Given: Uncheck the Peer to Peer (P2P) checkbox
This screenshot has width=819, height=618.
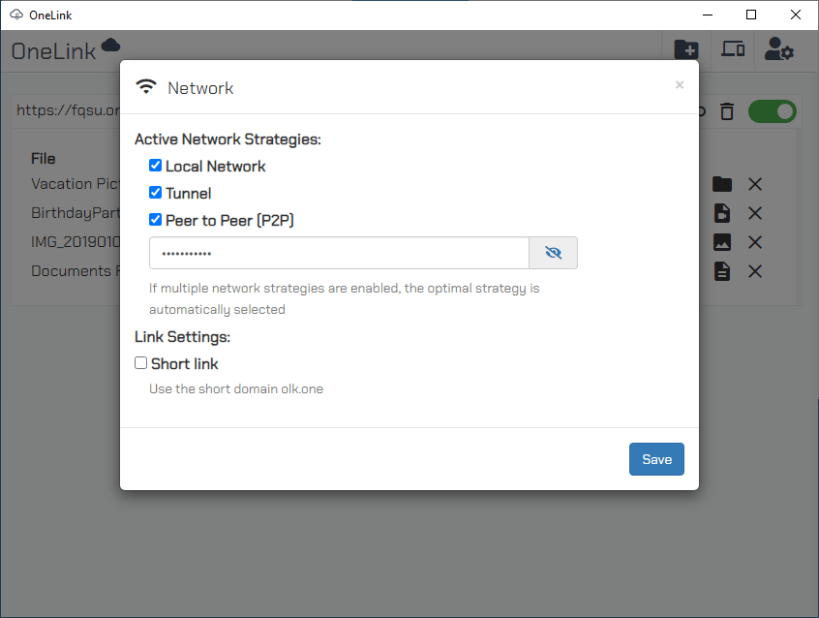Looking at the screenshot, I should pos(155,219).
